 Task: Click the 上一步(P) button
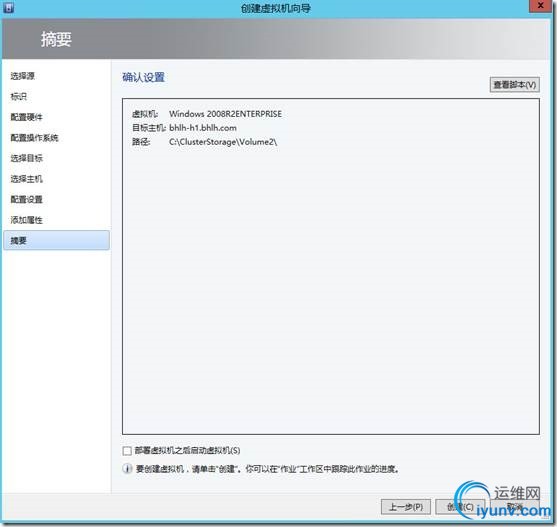pyautogui.click(x=406, y=507)
